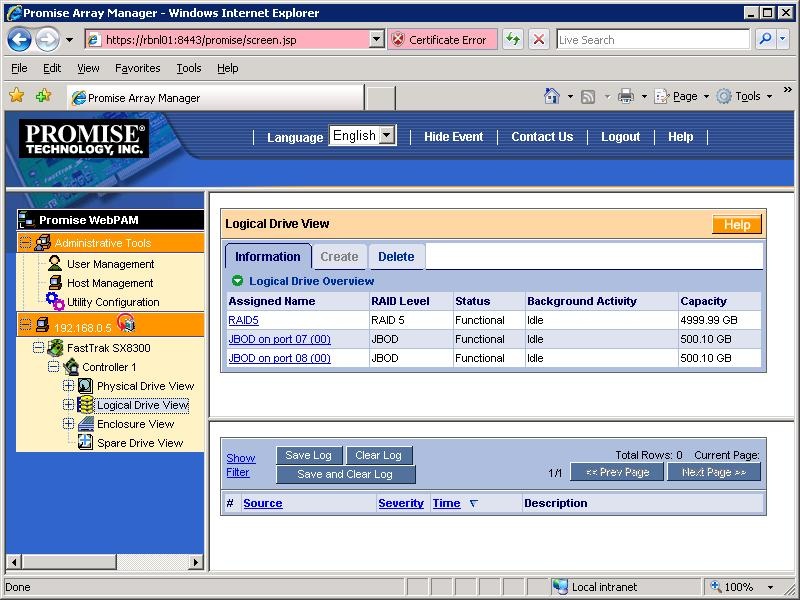800x600 pixels.
Task: Collapse the Administrative Tools tree section
Action: point(26,243)
